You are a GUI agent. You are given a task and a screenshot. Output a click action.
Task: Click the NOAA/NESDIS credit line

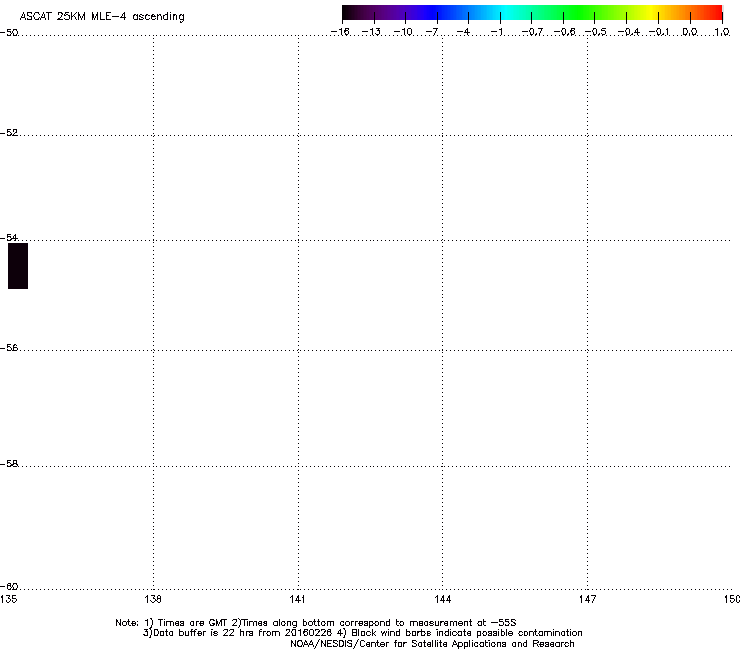click(x=432, y=643)
